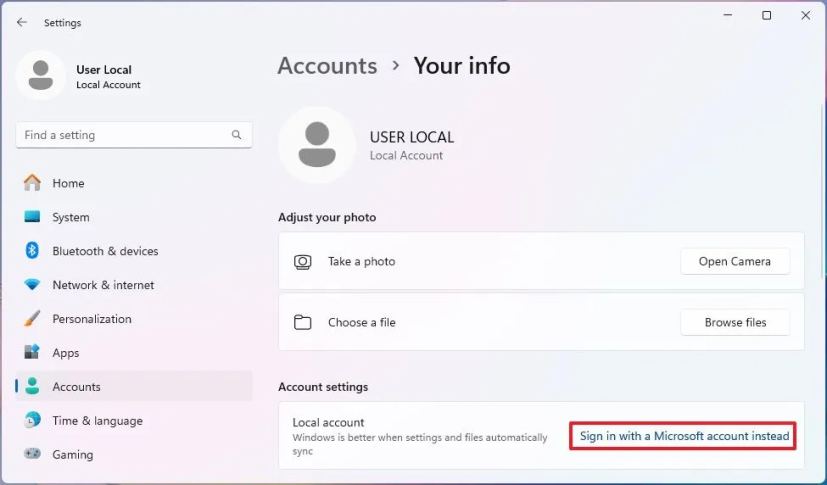Click the camera icon beside Take a photo
The width and height of the screenshot is (827, 485).
coord(302,262)
